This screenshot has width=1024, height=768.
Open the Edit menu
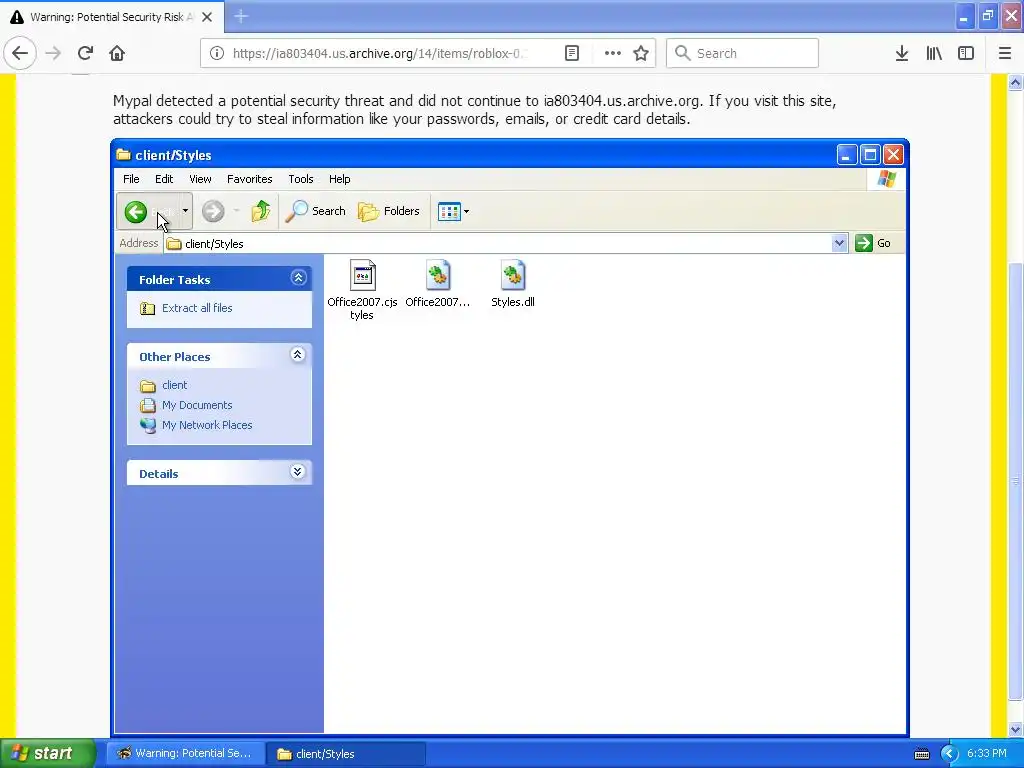[164, 179]
